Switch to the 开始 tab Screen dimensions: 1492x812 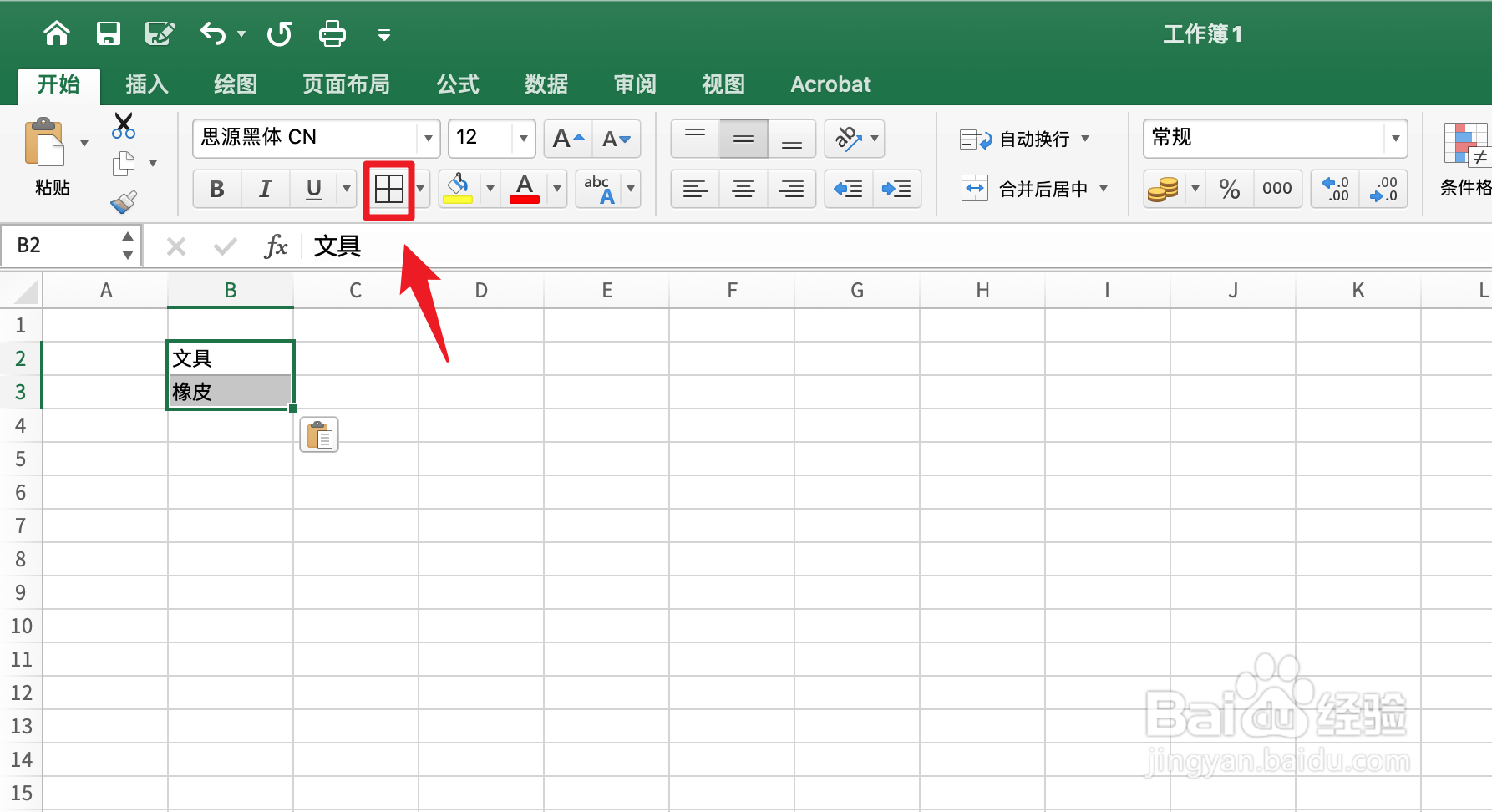58,84
